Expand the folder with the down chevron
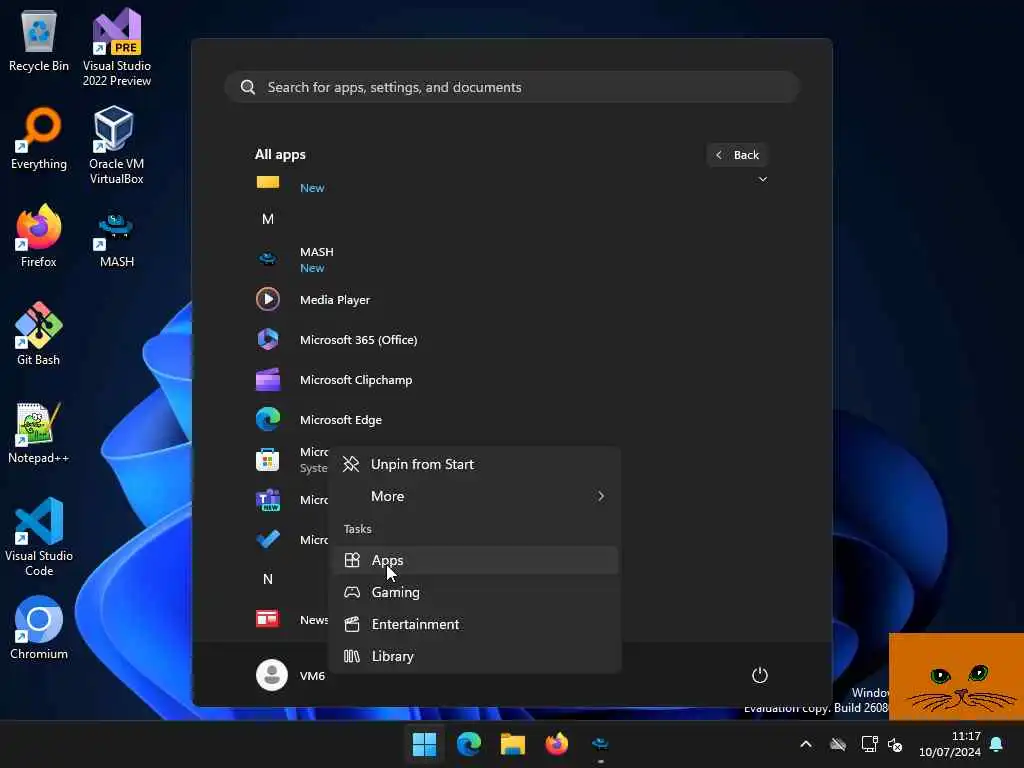 point(762,179)
